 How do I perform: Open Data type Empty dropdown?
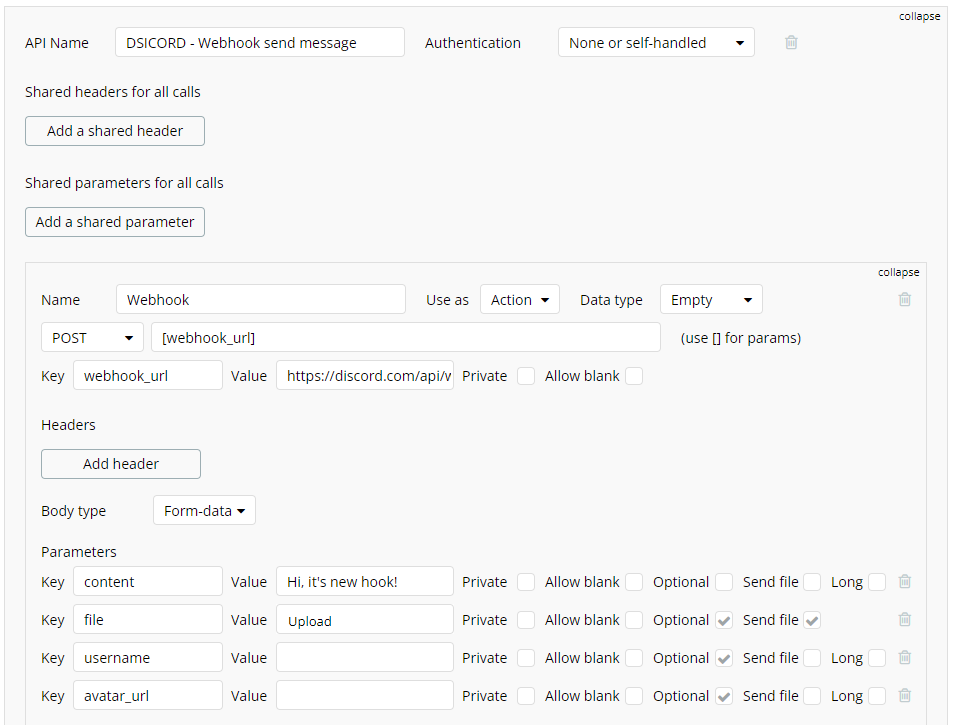point(710,300)
